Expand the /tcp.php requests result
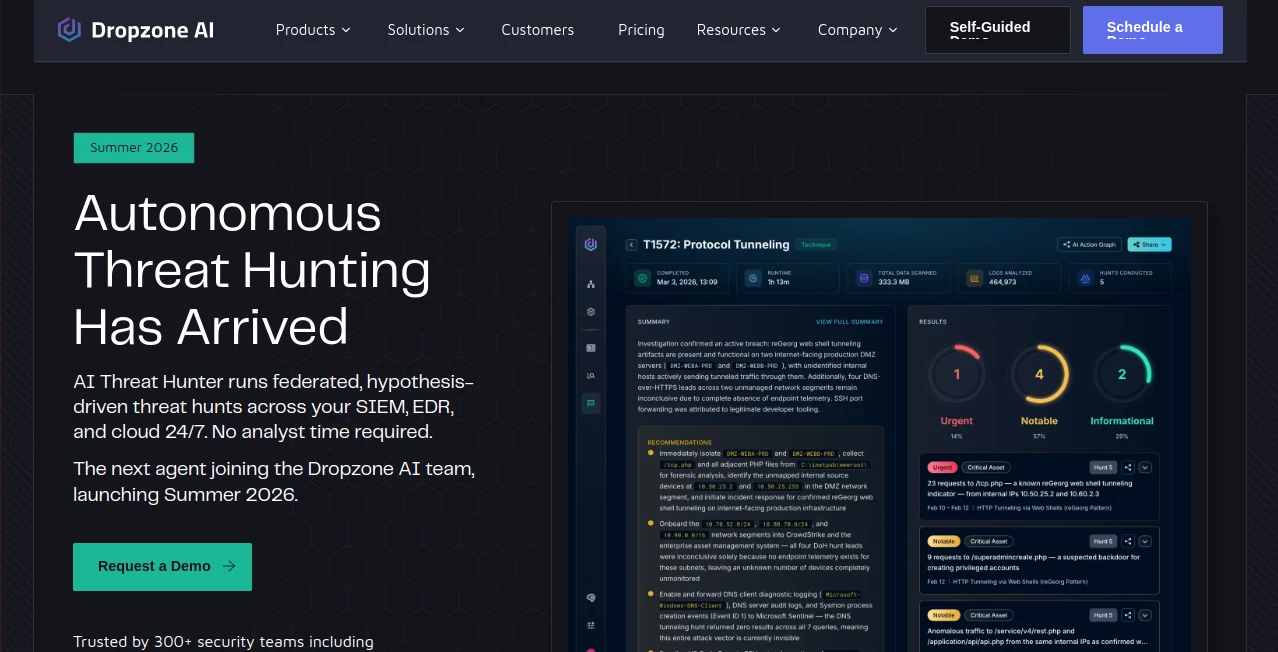This screenshot has height=652, width=1278. [1146, 467]
